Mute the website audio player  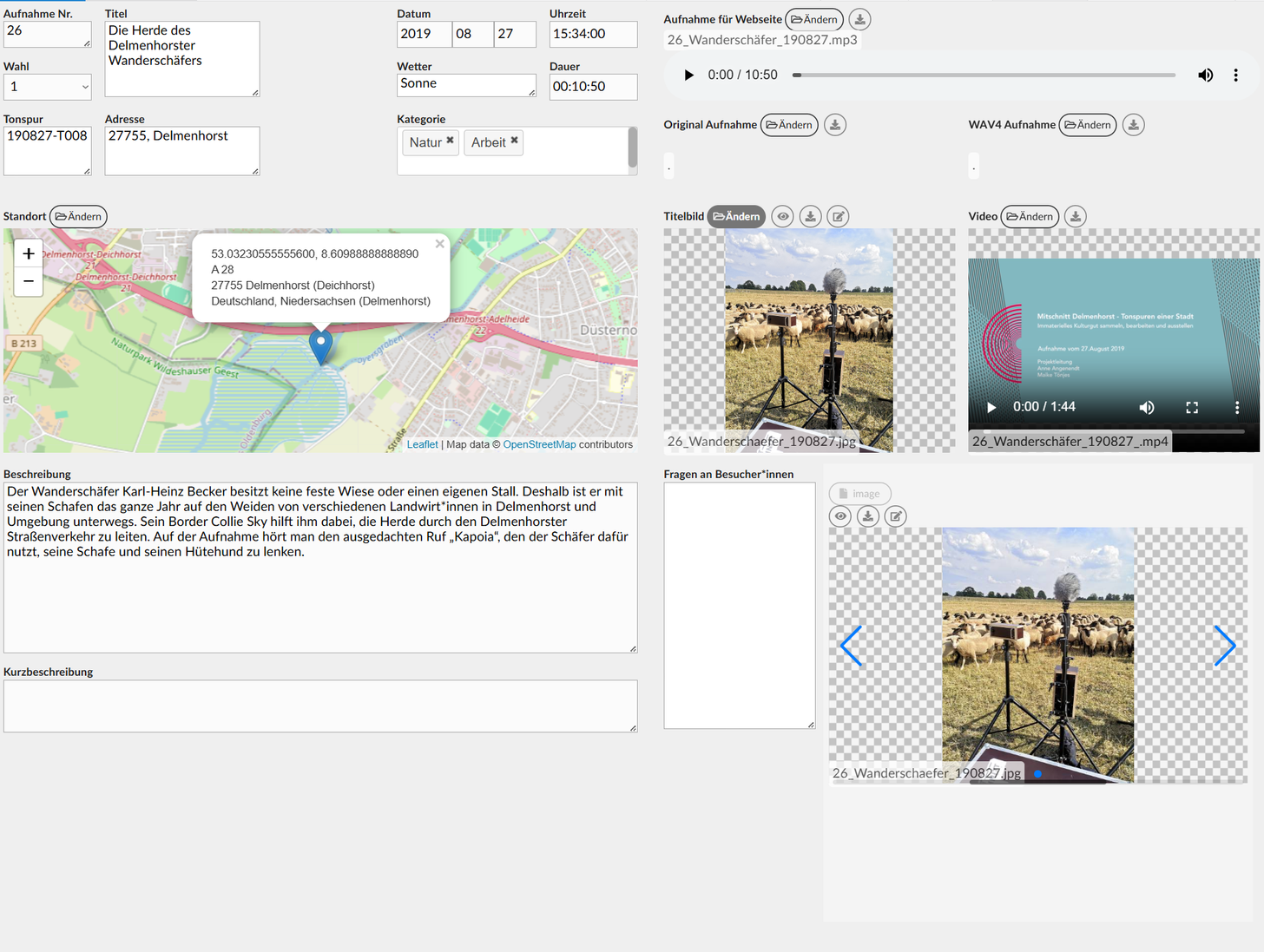pos(1205,76)
